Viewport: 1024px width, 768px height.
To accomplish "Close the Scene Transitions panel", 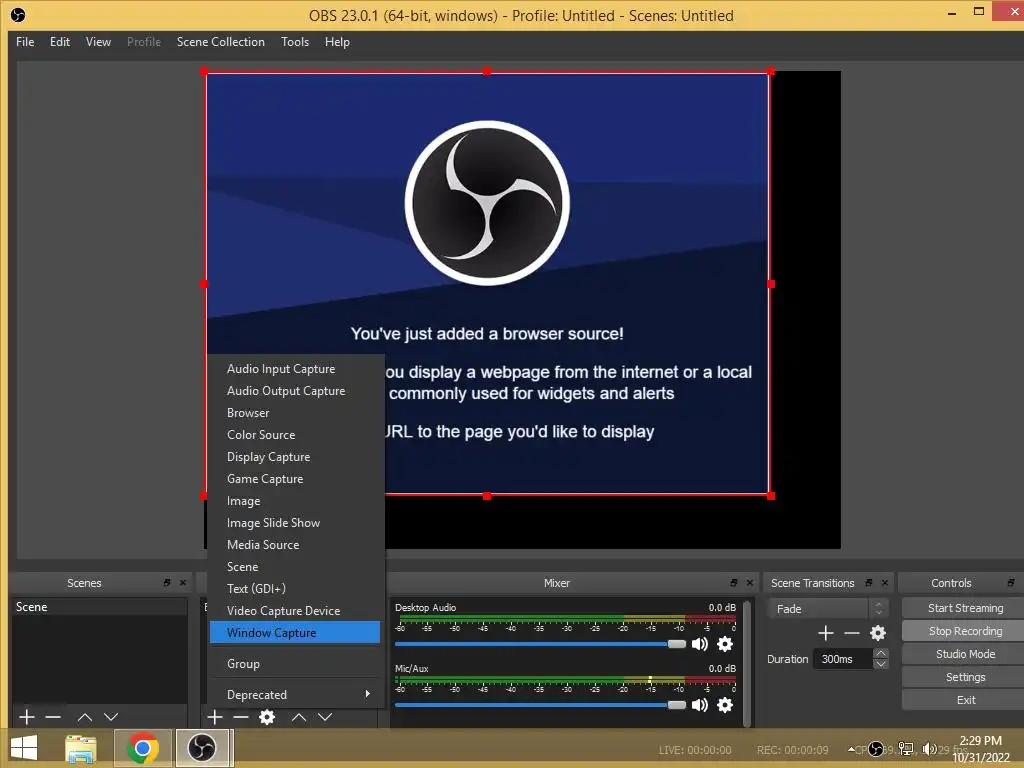I will pyautogui.click(x=885, y=583).
